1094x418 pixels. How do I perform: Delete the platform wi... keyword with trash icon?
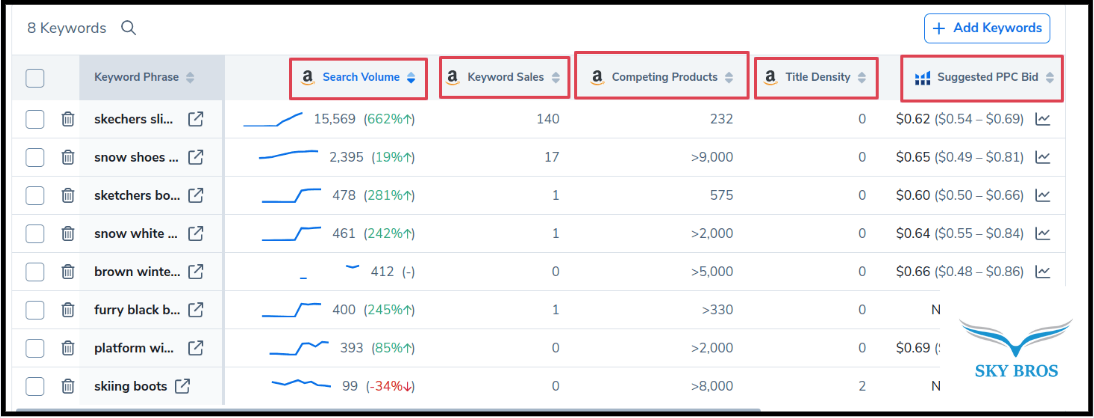click(68, 348)
